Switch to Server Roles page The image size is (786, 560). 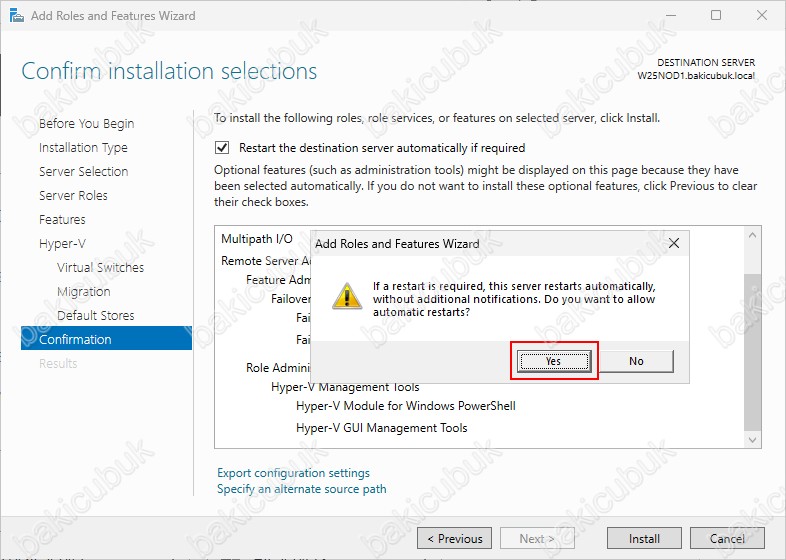pyautogui.click(x=73, y=196)
